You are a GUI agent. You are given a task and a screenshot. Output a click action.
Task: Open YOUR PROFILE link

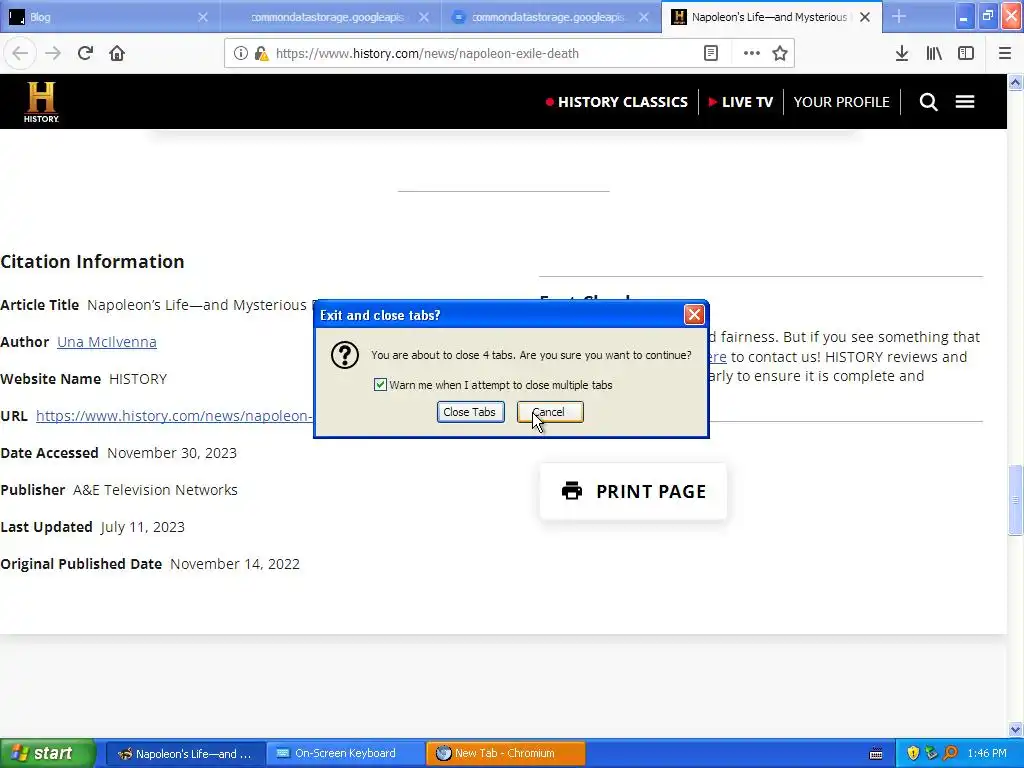[x=841, y=102]
